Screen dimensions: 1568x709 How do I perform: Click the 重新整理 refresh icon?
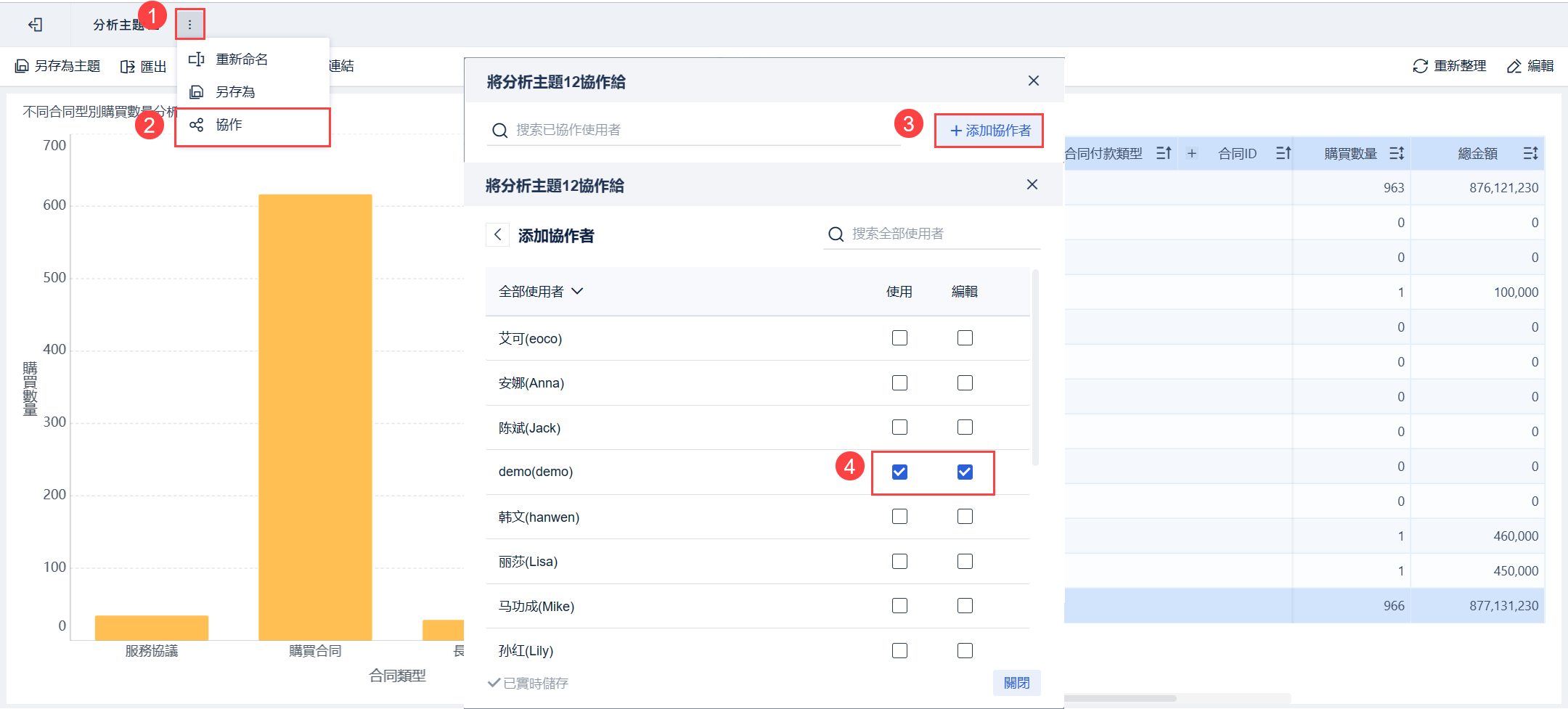(x=1421, y=65)
